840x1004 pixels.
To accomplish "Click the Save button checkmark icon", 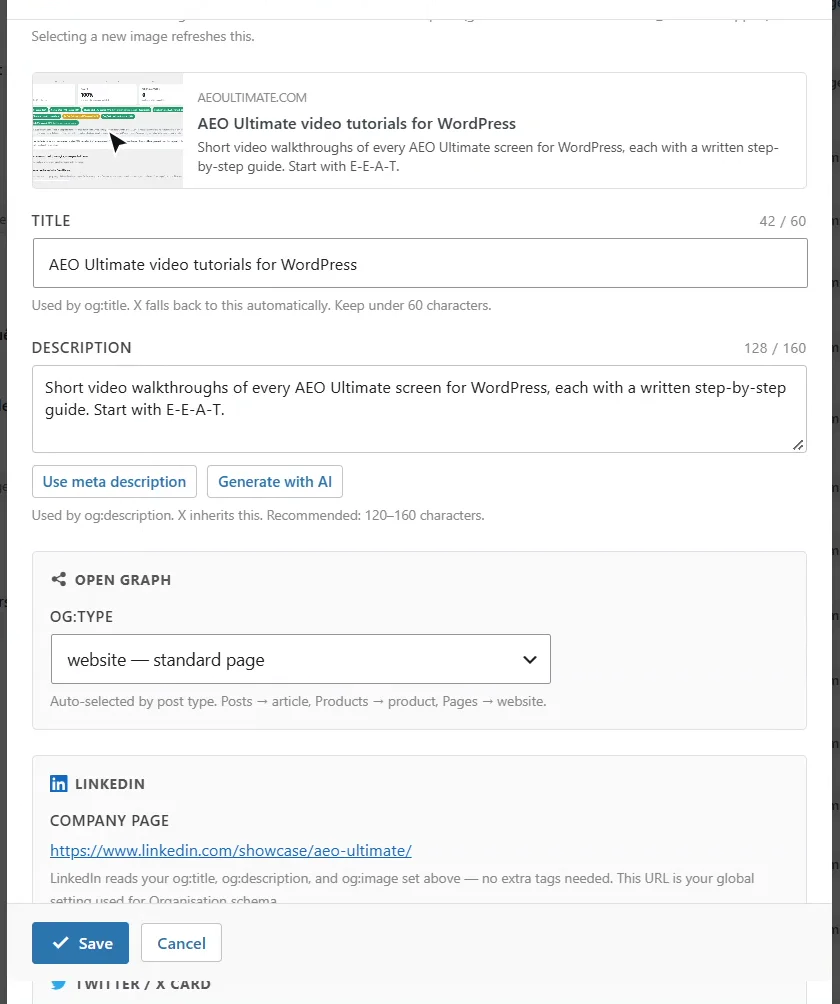I will coord(60,943).
